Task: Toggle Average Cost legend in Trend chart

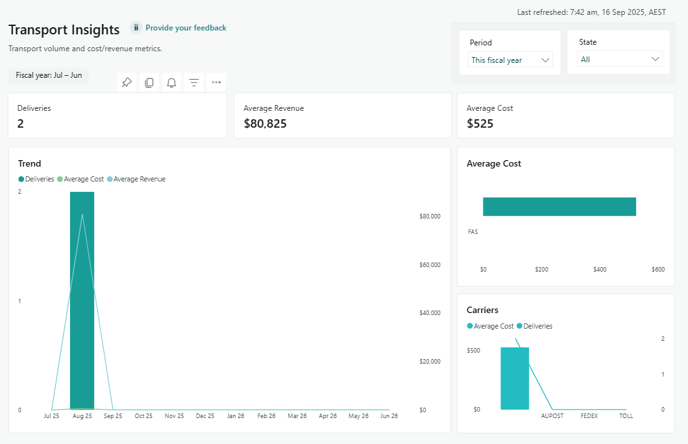Action: 81,179
